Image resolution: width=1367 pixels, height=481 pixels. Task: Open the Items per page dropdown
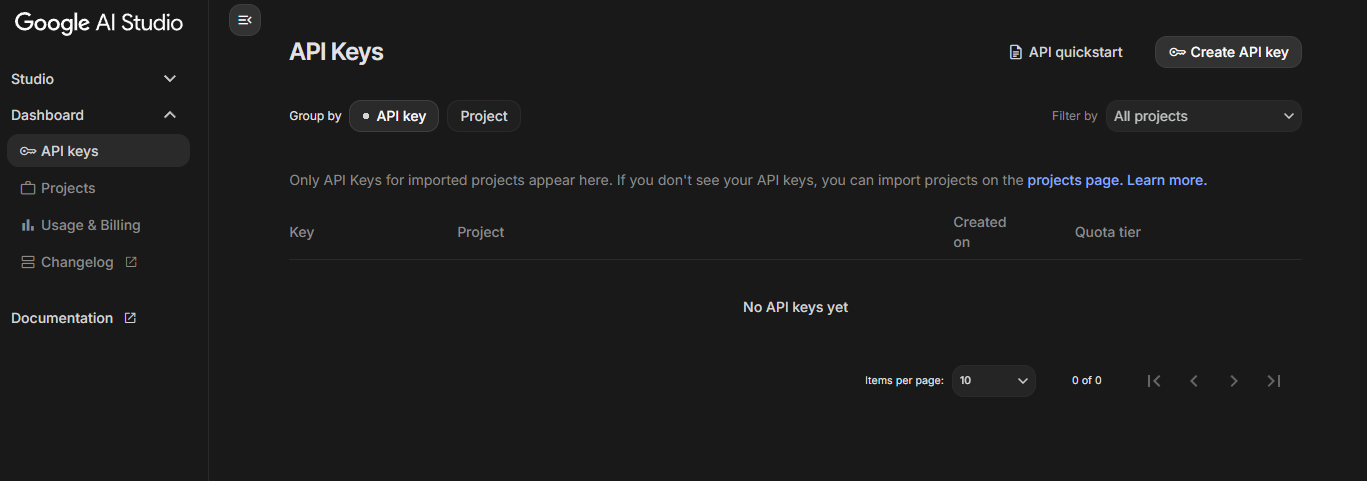click(993, 380)
